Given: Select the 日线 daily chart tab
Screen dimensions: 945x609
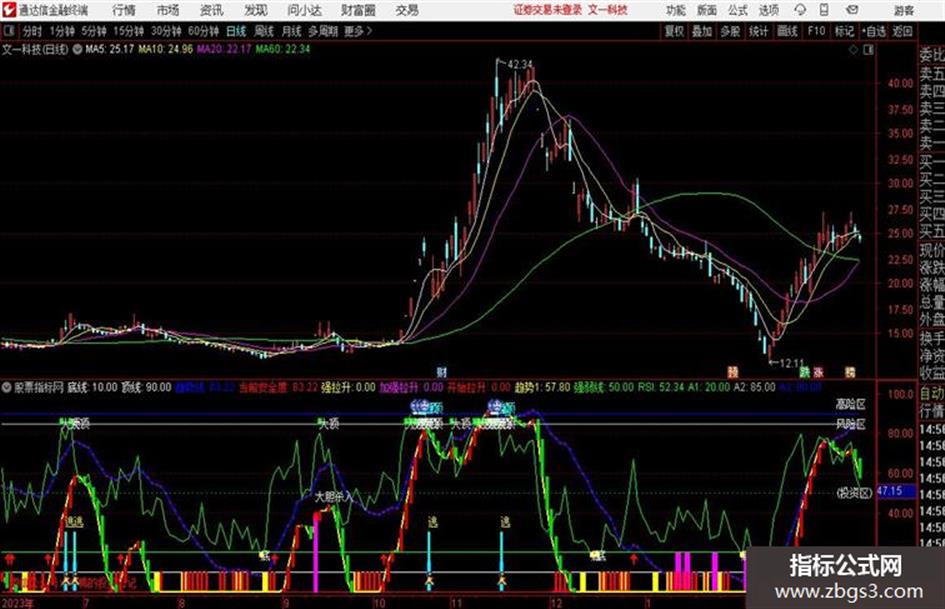Looking at the screenshot, I should click(x=236, y=31).
